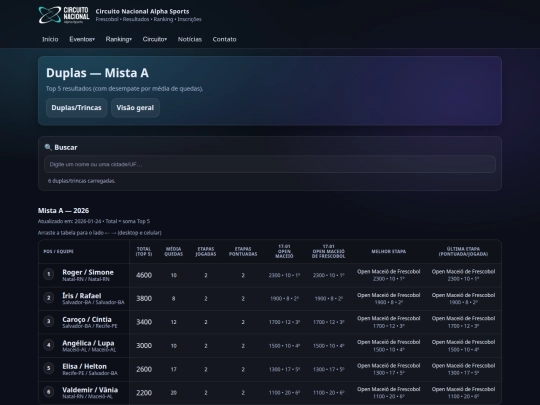Click the Top 5 resultados description text
The width and height of the screenshot is (540, 405).
coord(125,89)
